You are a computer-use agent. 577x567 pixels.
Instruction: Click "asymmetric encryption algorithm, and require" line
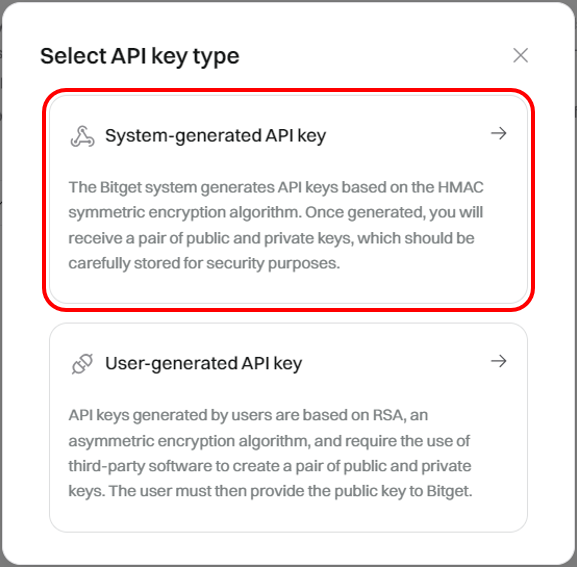click(x=269, y=441)
